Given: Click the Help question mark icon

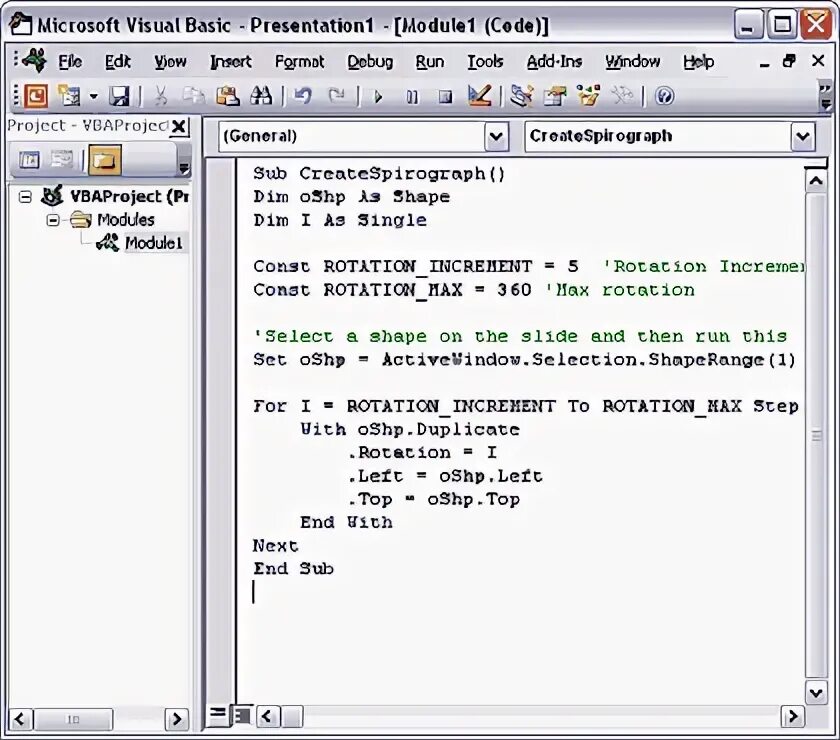Looking at the screenshot, I should coord(665,96).
